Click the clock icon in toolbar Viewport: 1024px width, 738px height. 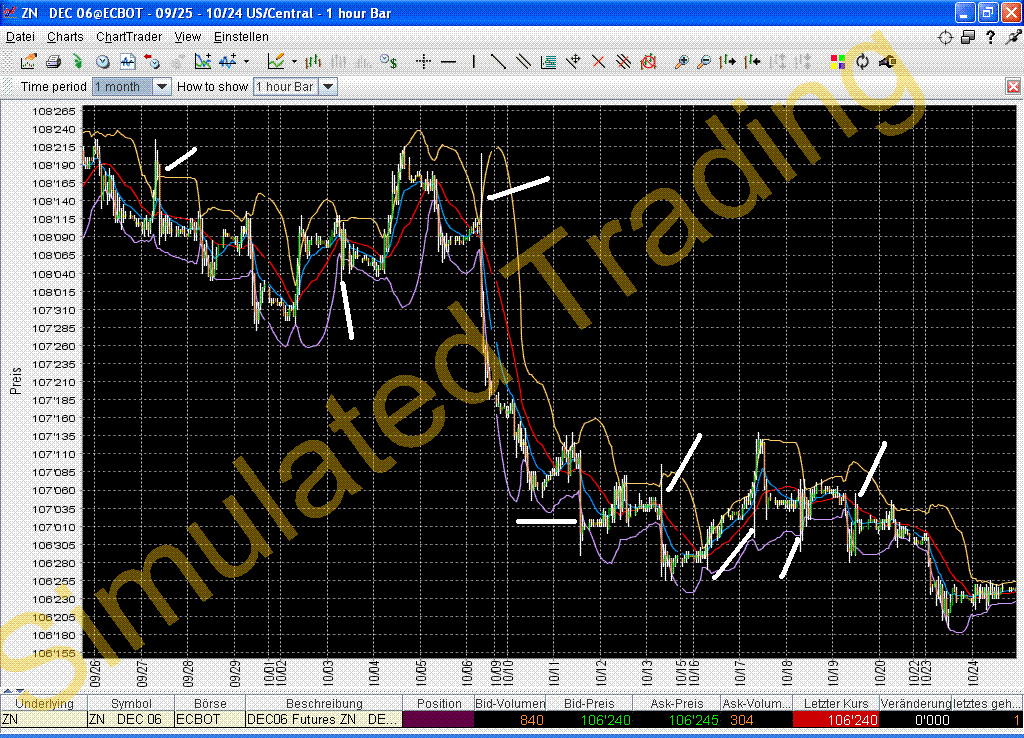click(x=103, y=62)
